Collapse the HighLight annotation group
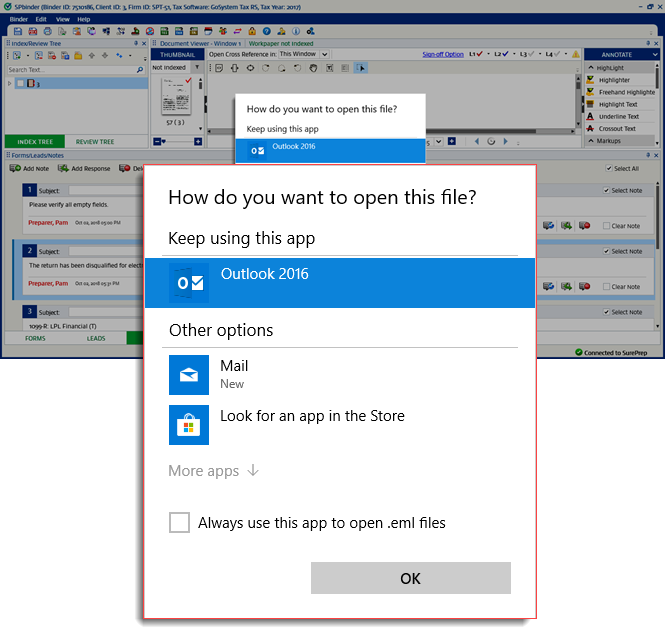This screenshot has width=665, height=634. [591, 67]
